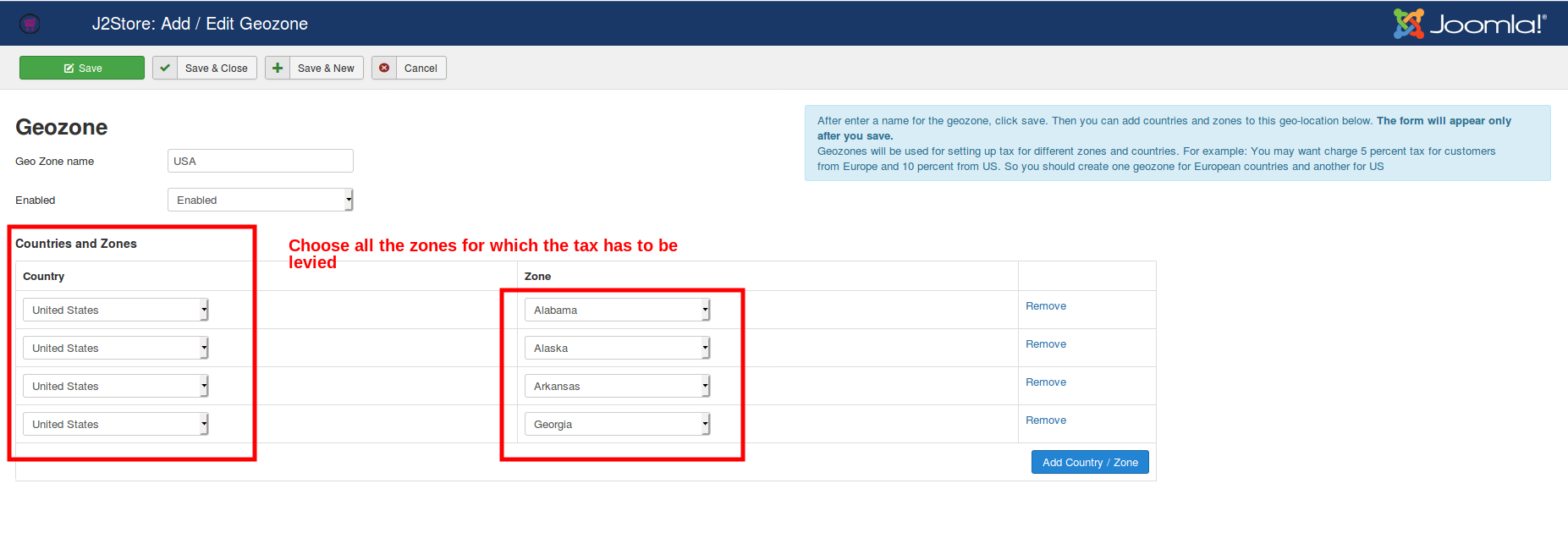Viewport: 1568px width, 544px height.
Task: Click Save & New
Action: pos(314,68)
